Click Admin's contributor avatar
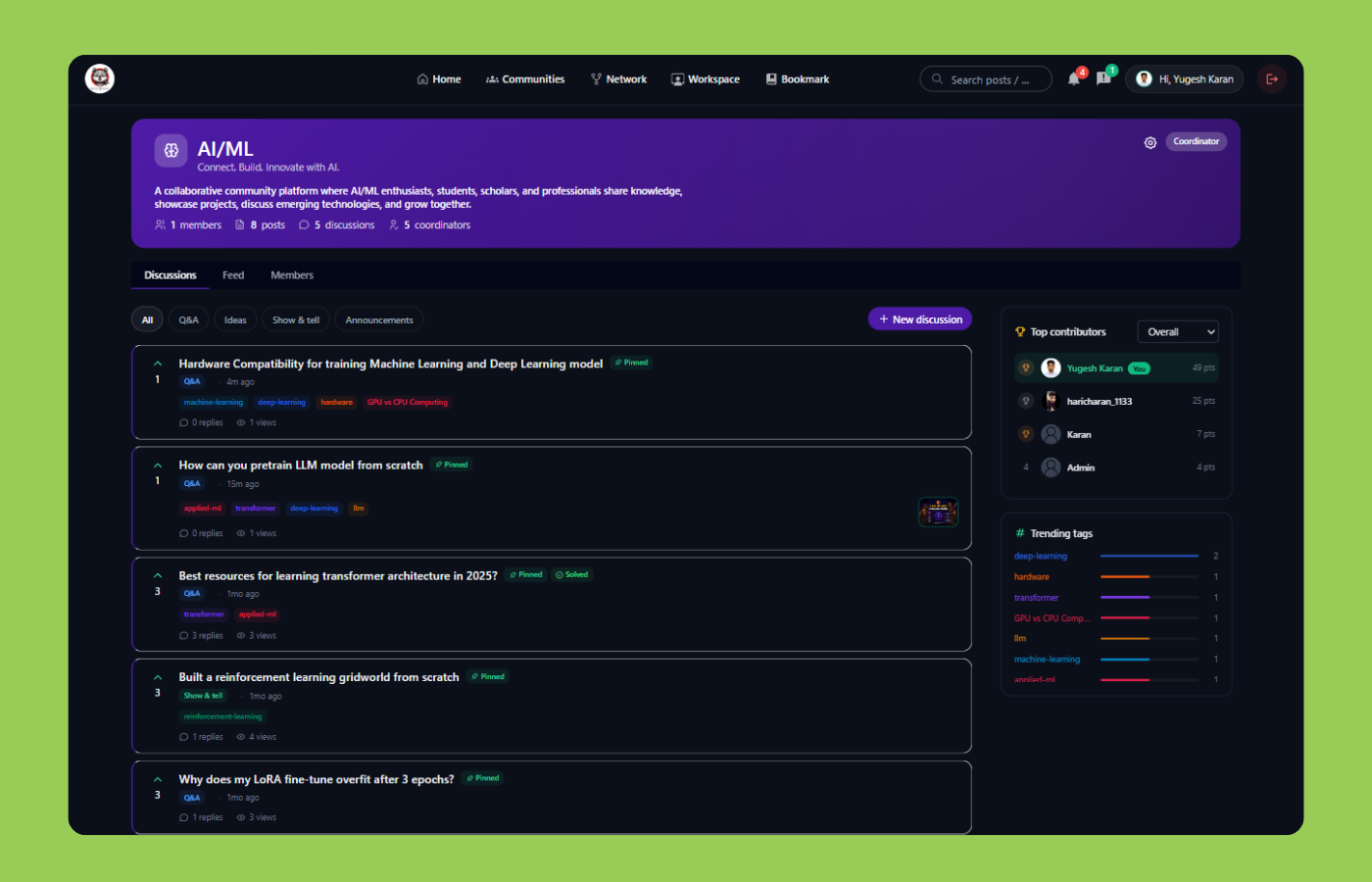1372x882 pixels. [x=1051, y=467]
